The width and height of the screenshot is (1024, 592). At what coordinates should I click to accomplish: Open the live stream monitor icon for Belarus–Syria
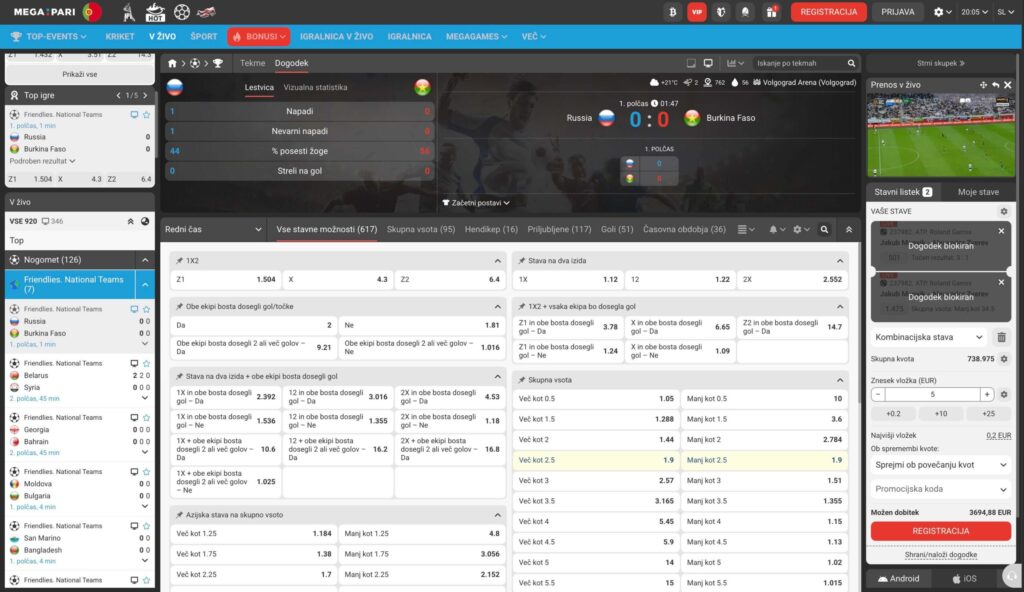click(134, 363)
